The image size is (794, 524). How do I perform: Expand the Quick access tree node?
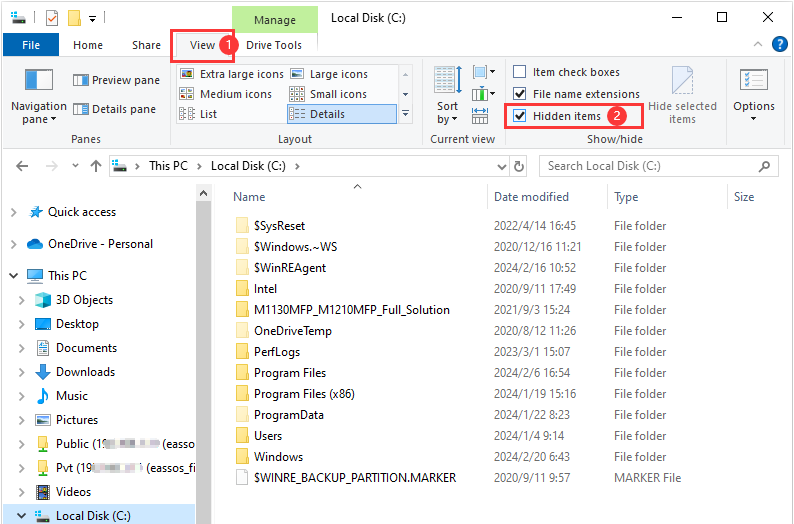(13, 212)
